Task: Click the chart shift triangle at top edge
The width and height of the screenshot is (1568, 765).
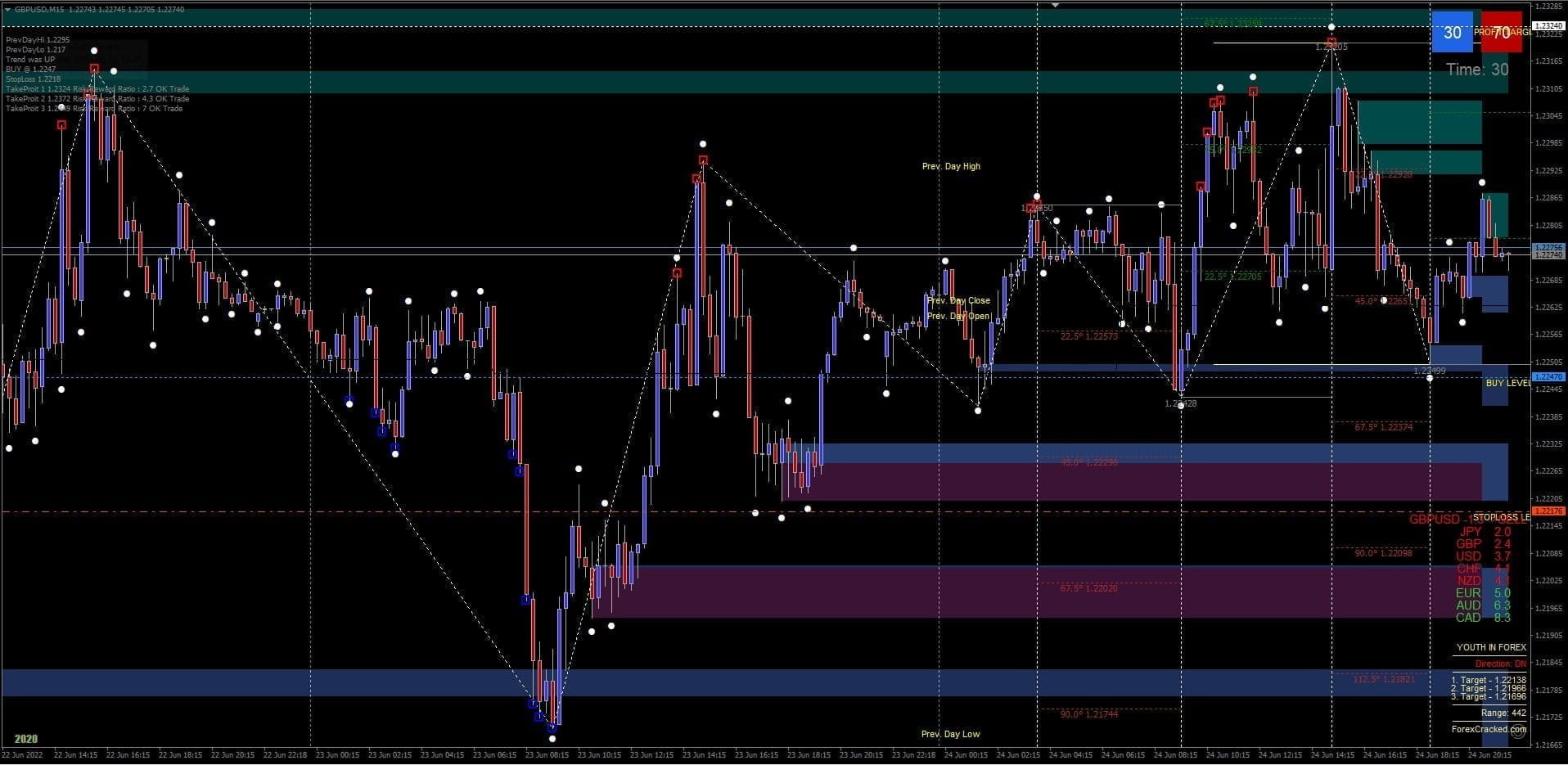Action: 1055,5
